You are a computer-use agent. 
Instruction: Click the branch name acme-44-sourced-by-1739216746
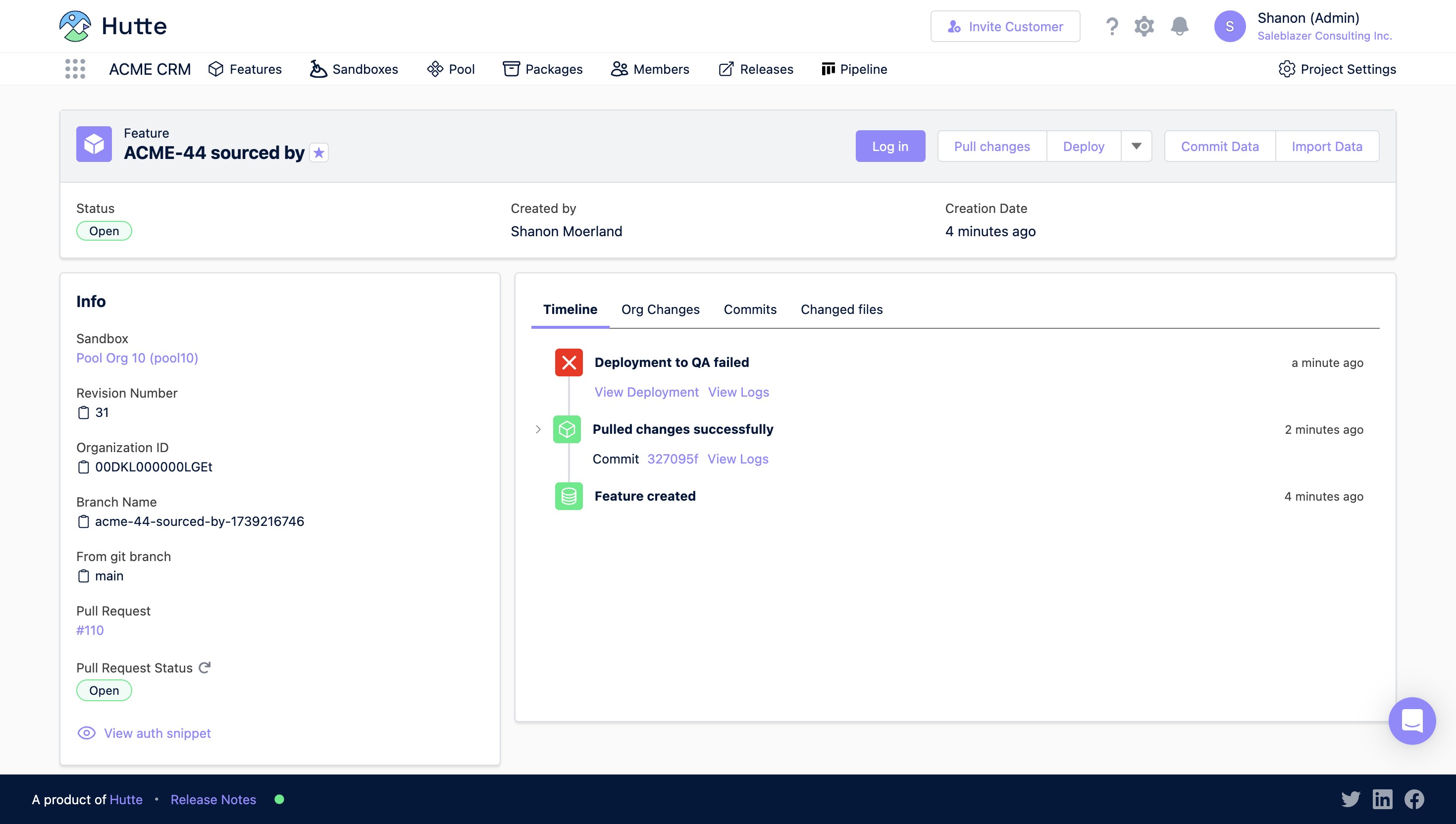(200, 521)
